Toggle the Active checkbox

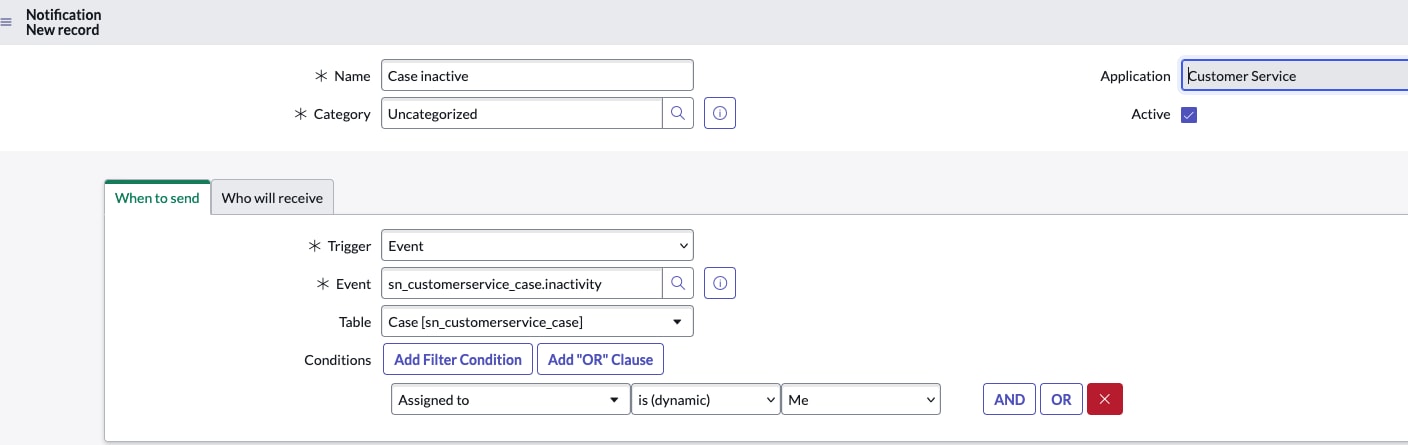tap(1189, 115)
